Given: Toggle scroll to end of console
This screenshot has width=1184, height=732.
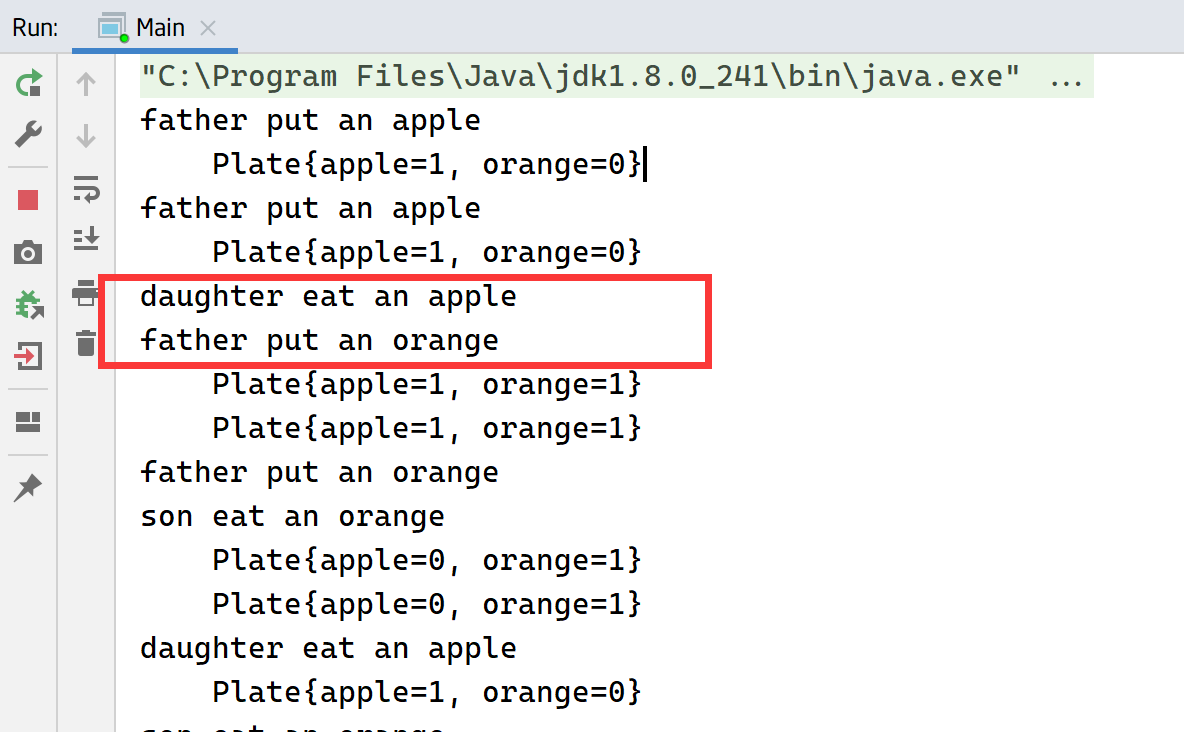Looking at the screenshot, I should pyautogui.click(x=86, y=237).
